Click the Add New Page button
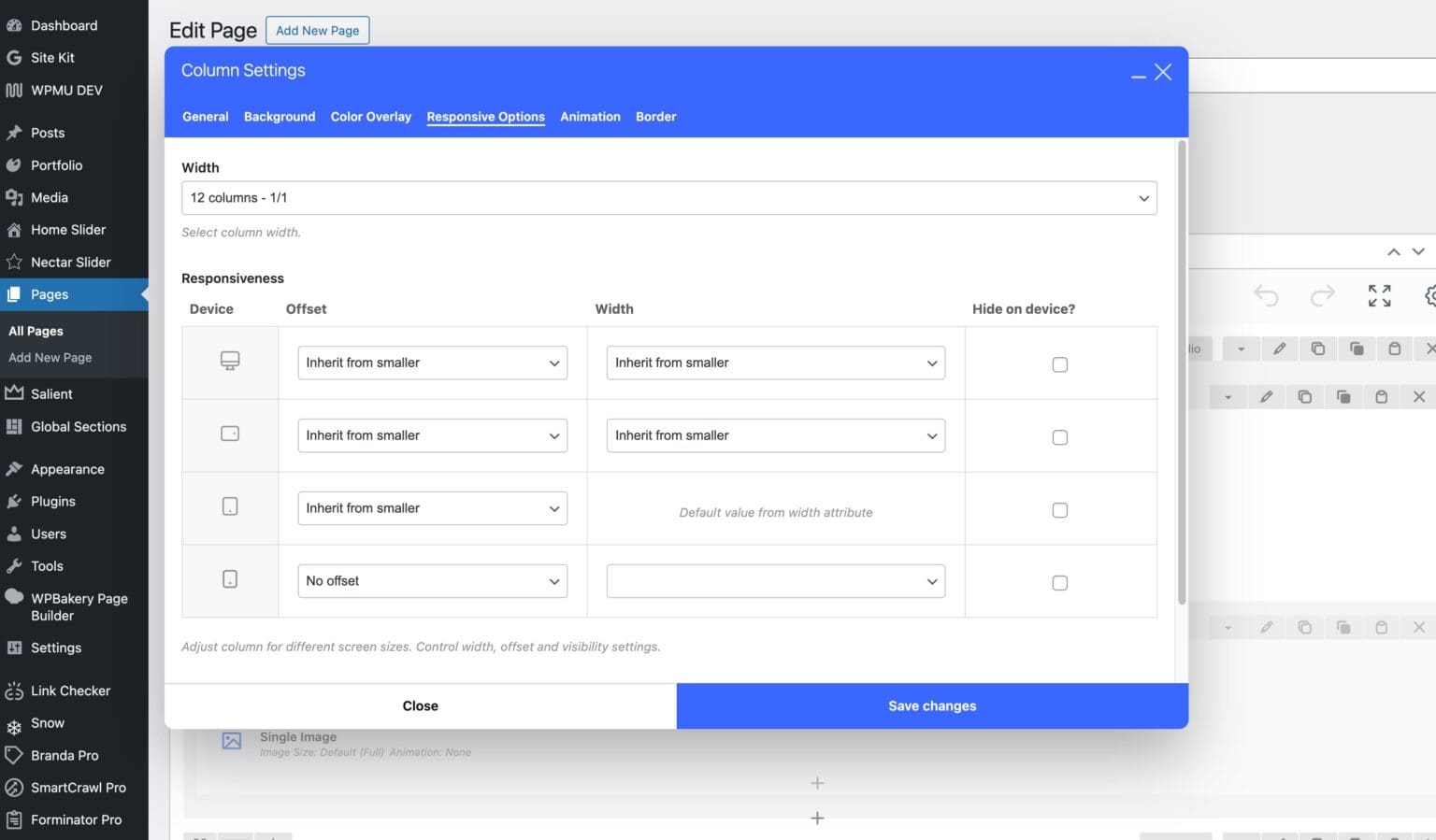This screenshot has width=1436, height=840. coord(317,31)
